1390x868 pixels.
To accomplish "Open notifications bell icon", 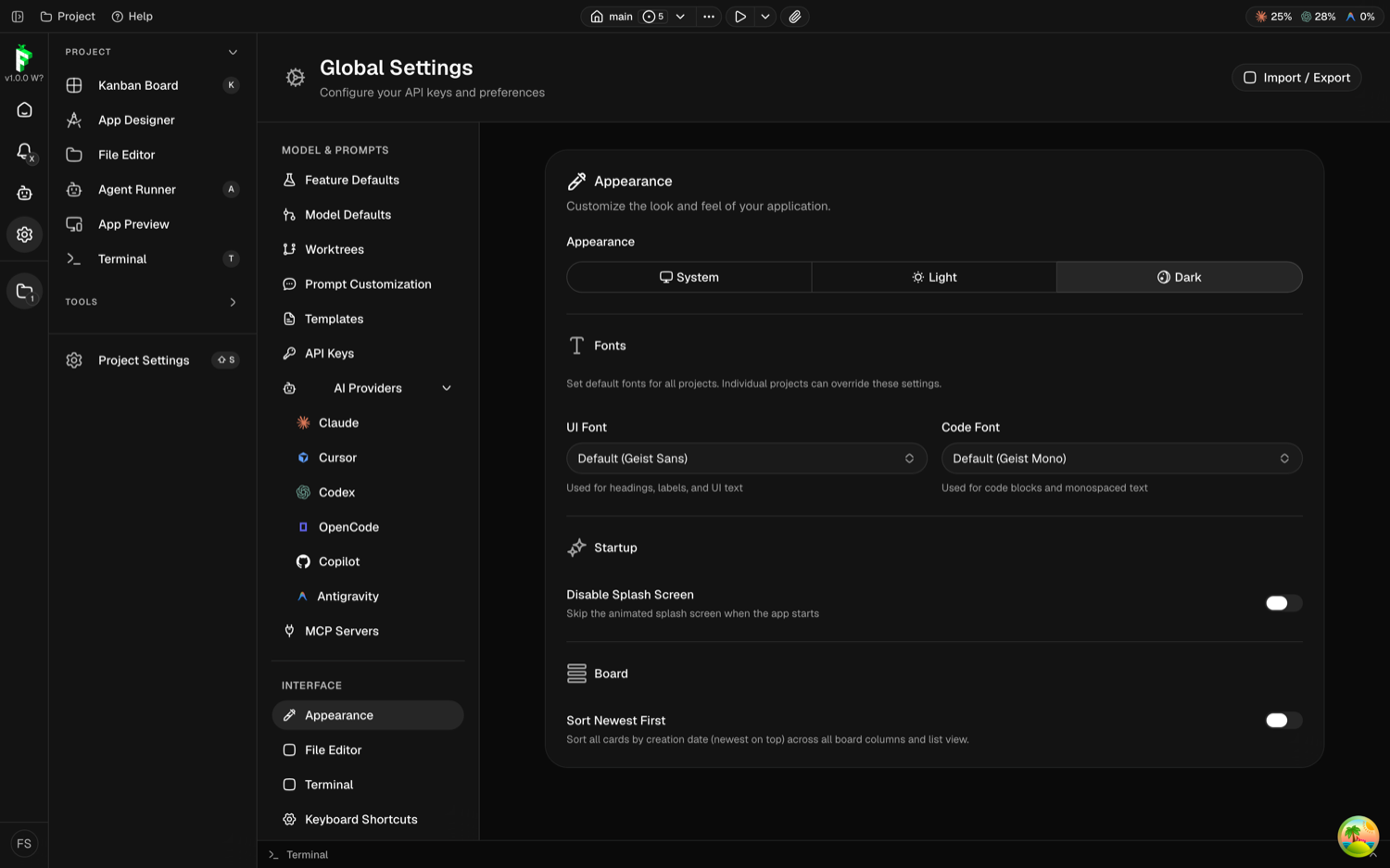I will [25, 152].
